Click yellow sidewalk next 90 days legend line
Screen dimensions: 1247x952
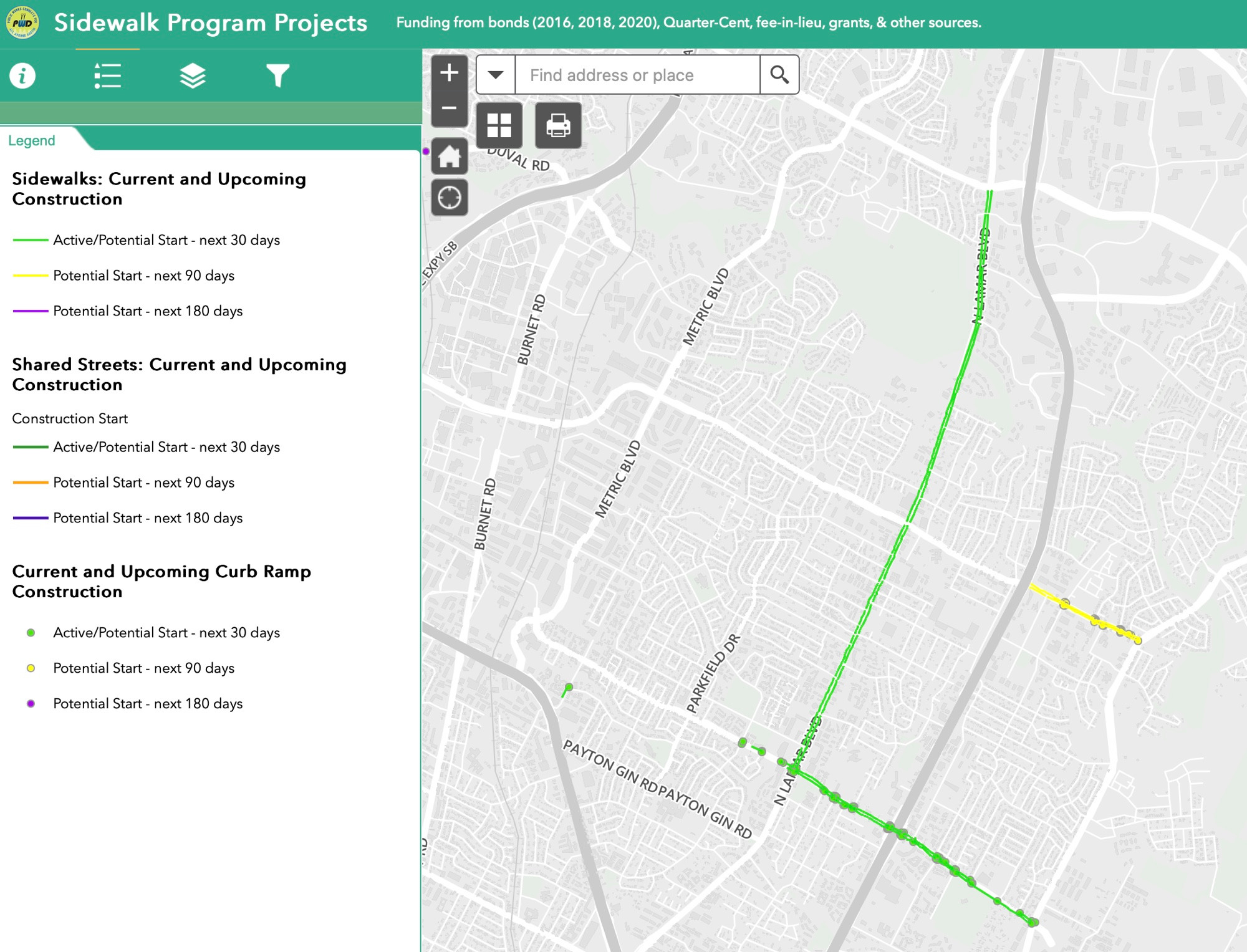pyautogui.click(x=31, y=276)
